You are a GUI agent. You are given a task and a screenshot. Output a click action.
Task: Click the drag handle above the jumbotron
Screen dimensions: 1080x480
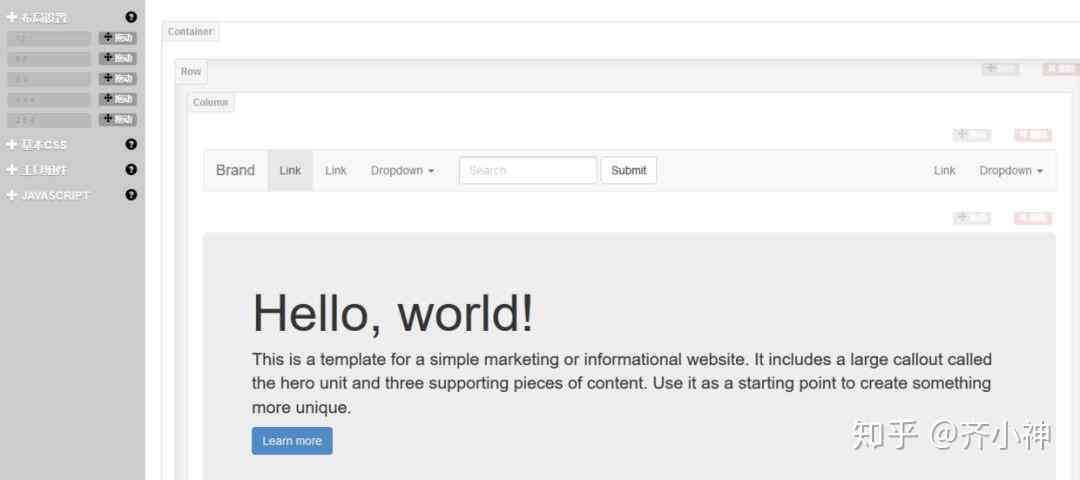pos(972,218)
